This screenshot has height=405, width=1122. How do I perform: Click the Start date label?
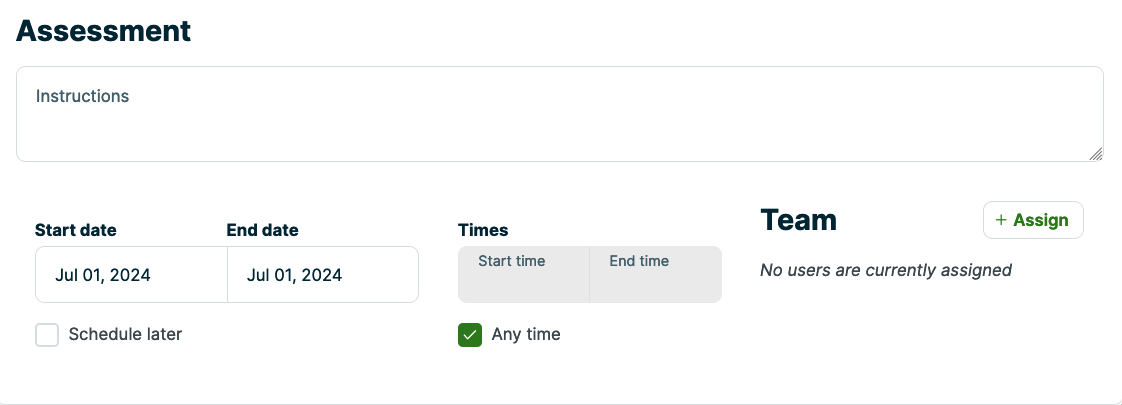click(x=76, y=230)
